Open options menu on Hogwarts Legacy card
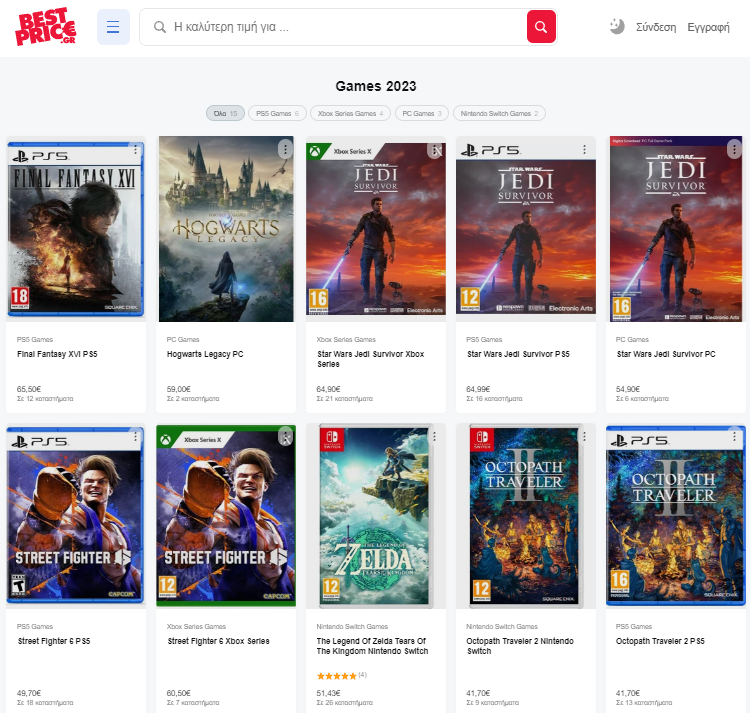750x713 pixels. [x=285, y=150]
